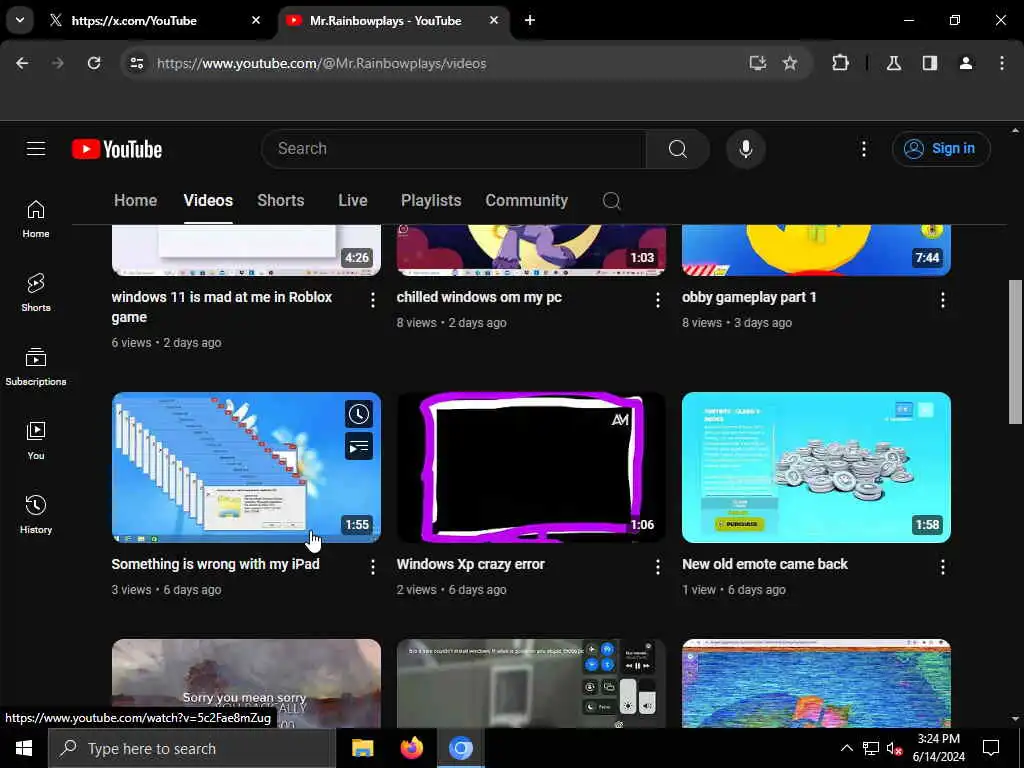
Task: Open the YouTube hamburger guide menu
Action: [36, 149]
